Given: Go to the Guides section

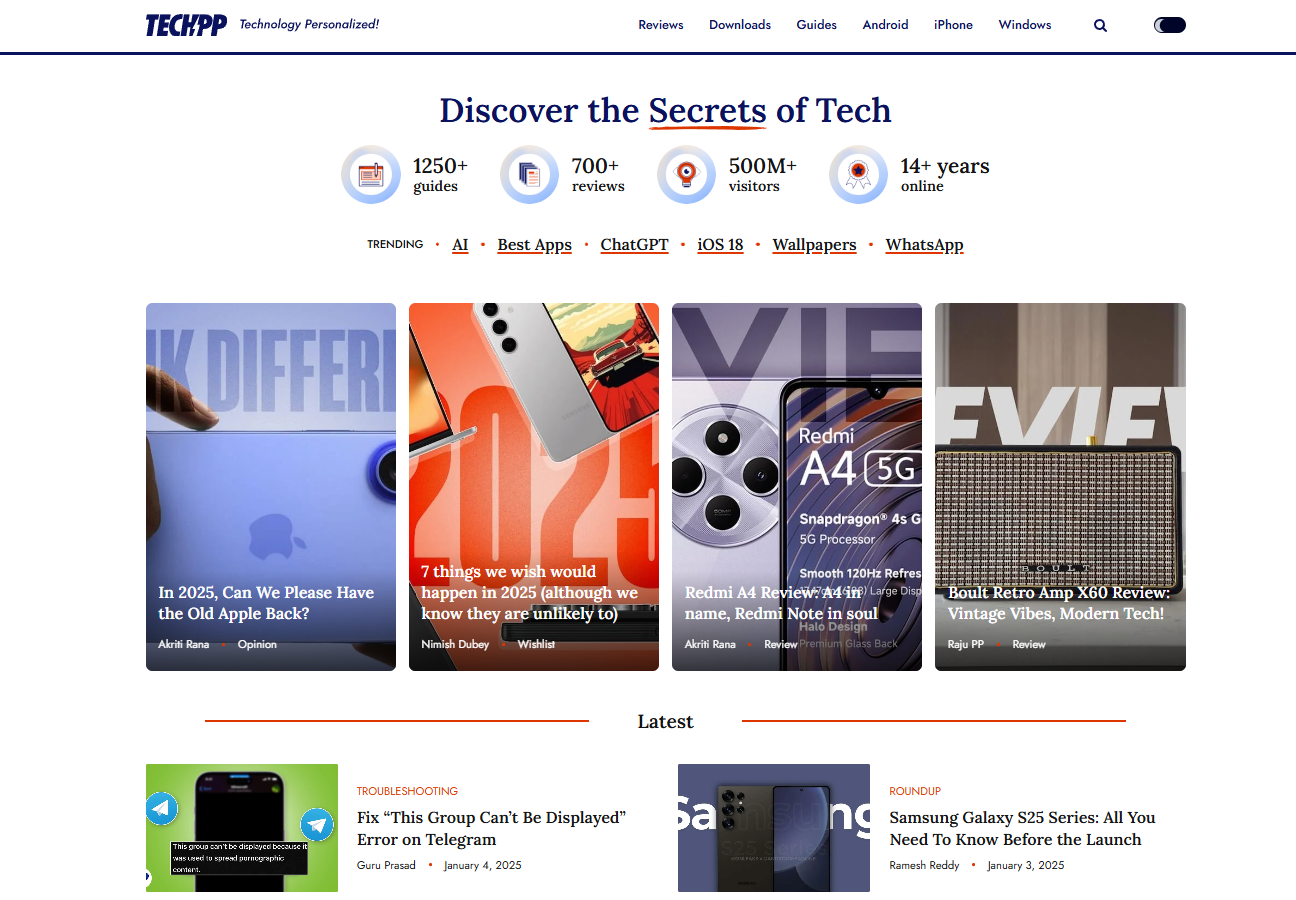Looking at the screenshot, I should [817, 25].
